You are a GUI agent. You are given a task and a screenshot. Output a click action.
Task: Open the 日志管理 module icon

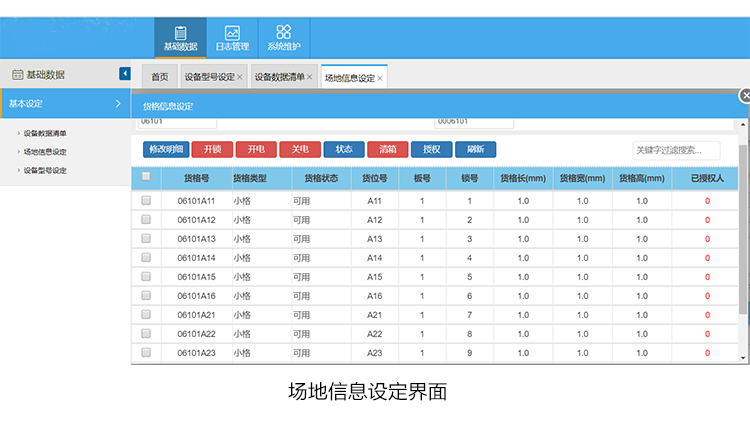232,37
